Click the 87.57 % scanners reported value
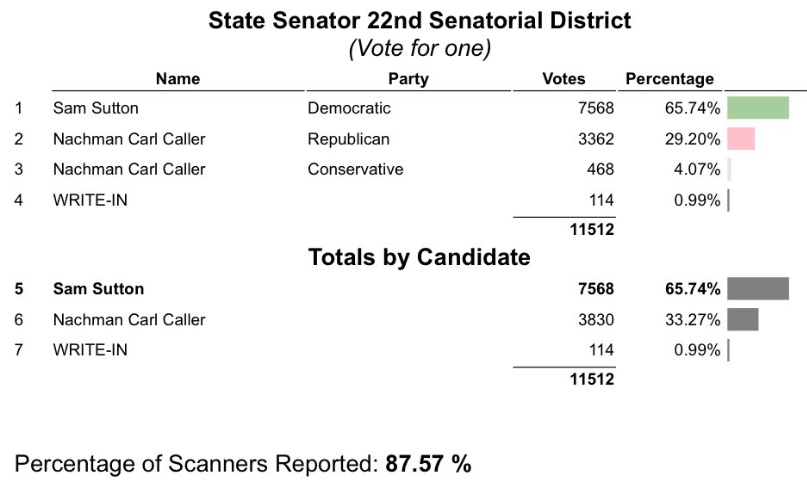This screenshot has width=807, height=482. (x=428, y=463)
